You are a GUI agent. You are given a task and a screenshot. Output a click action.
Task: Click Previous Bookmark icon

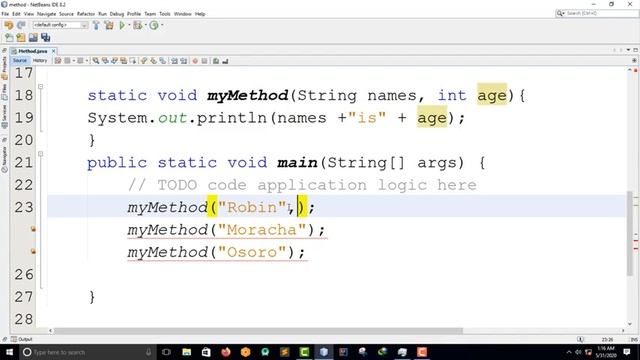pyautogui.click(x=144, y=61)
